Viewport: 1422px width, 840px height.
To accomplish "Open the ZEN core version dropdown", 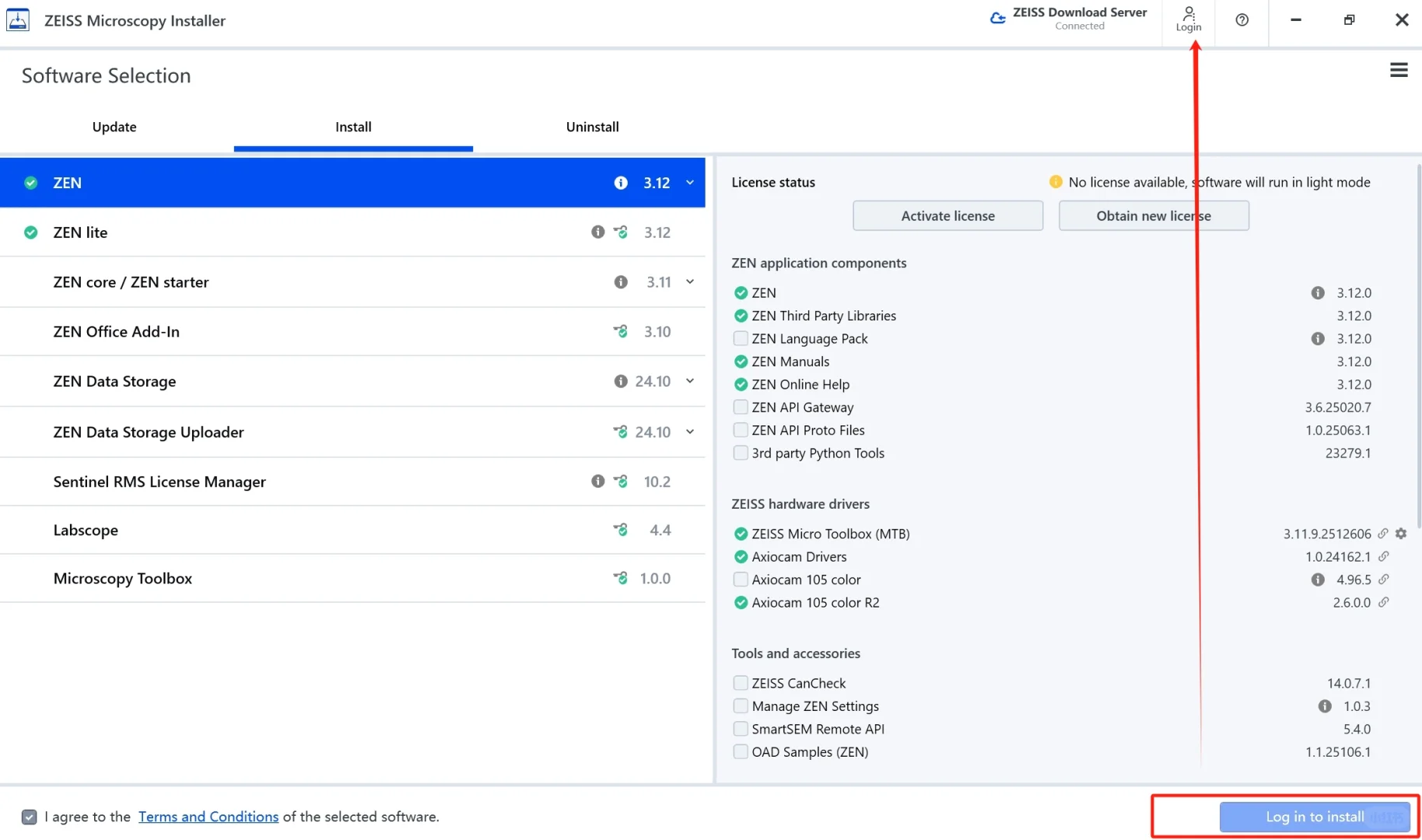I will coord(690,282).
